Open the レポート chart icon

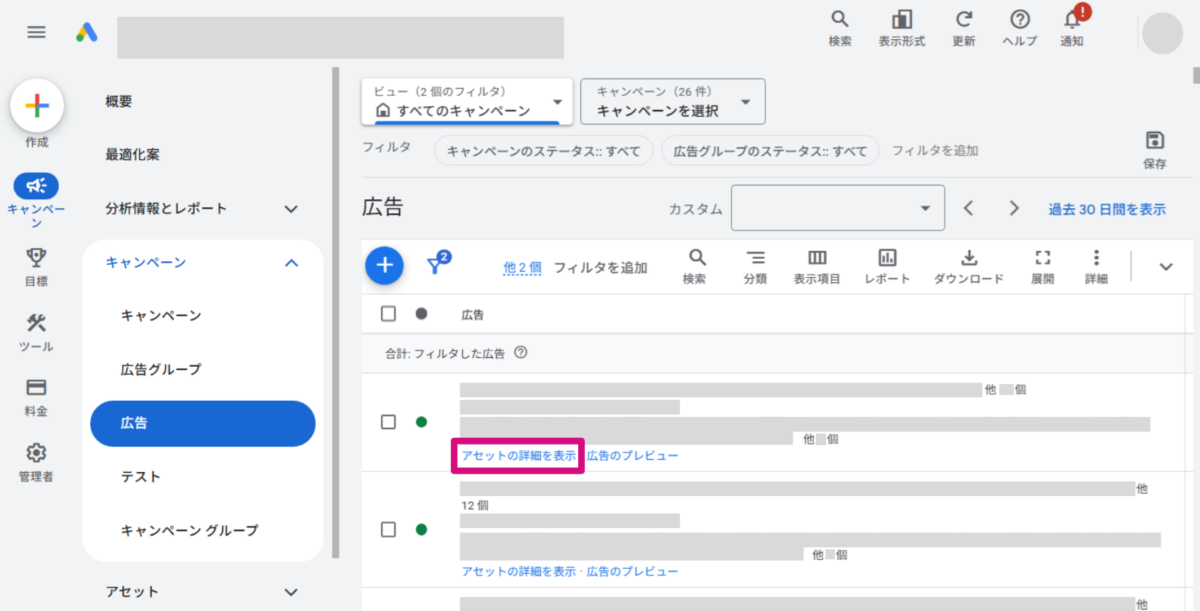(x=887, y=258)
